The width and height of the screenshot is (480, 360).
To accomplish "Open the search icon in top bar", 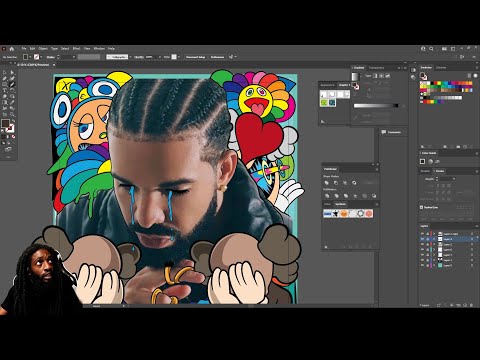I will pos(431,49).
